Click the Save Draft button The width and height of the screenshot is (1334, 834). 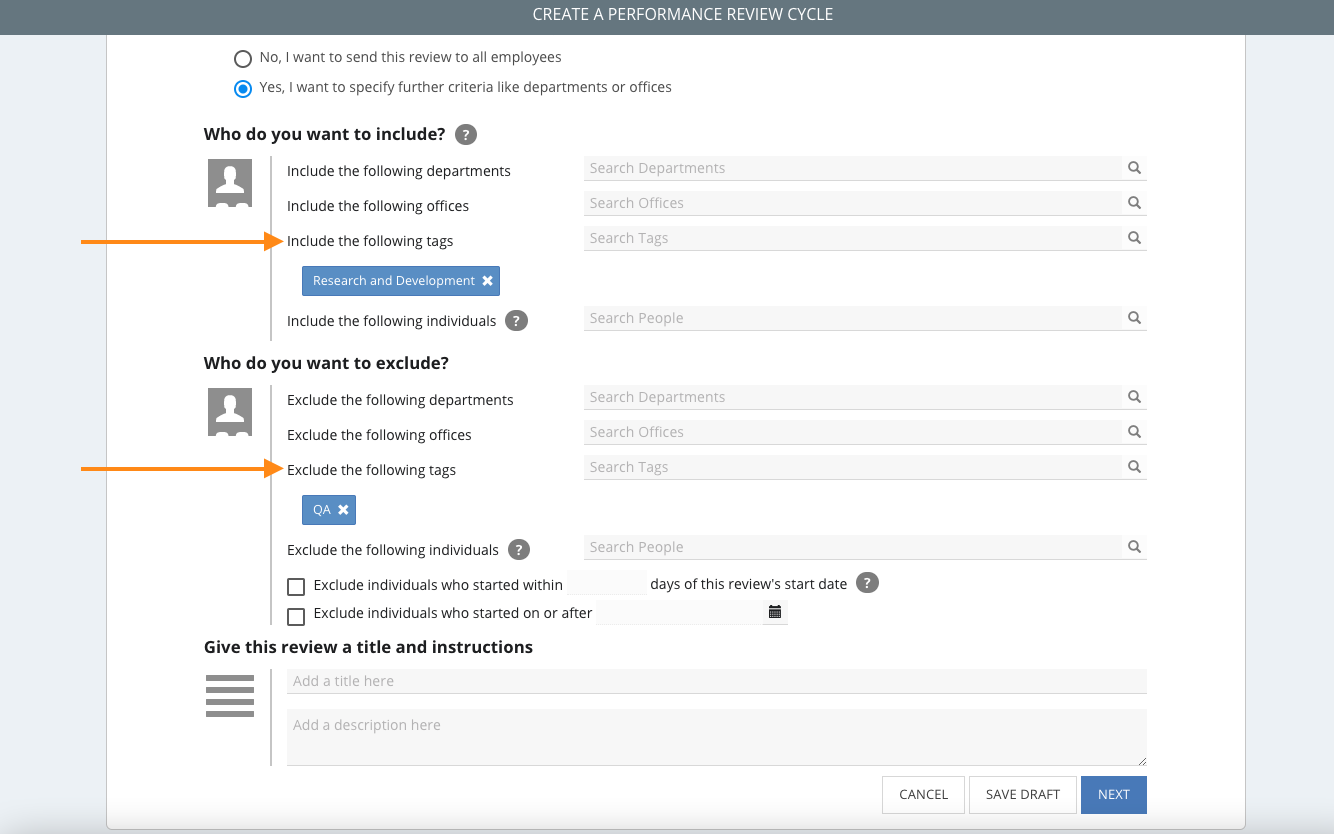coord(1022,795)
